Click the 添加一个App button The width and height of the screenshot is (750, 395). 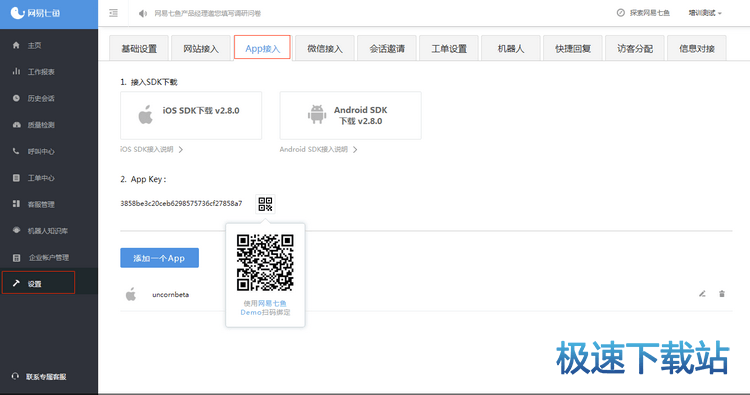[159, 258]
